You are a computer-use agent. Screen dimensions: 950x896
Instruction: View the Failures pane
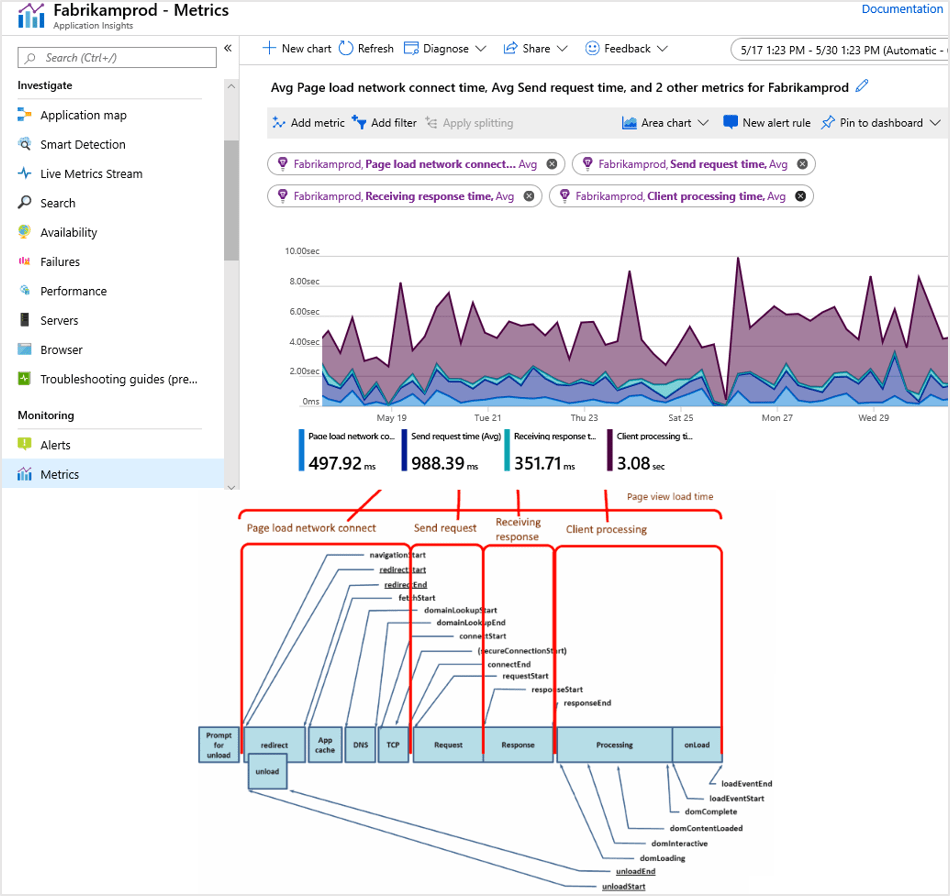(x=62, y=261)
